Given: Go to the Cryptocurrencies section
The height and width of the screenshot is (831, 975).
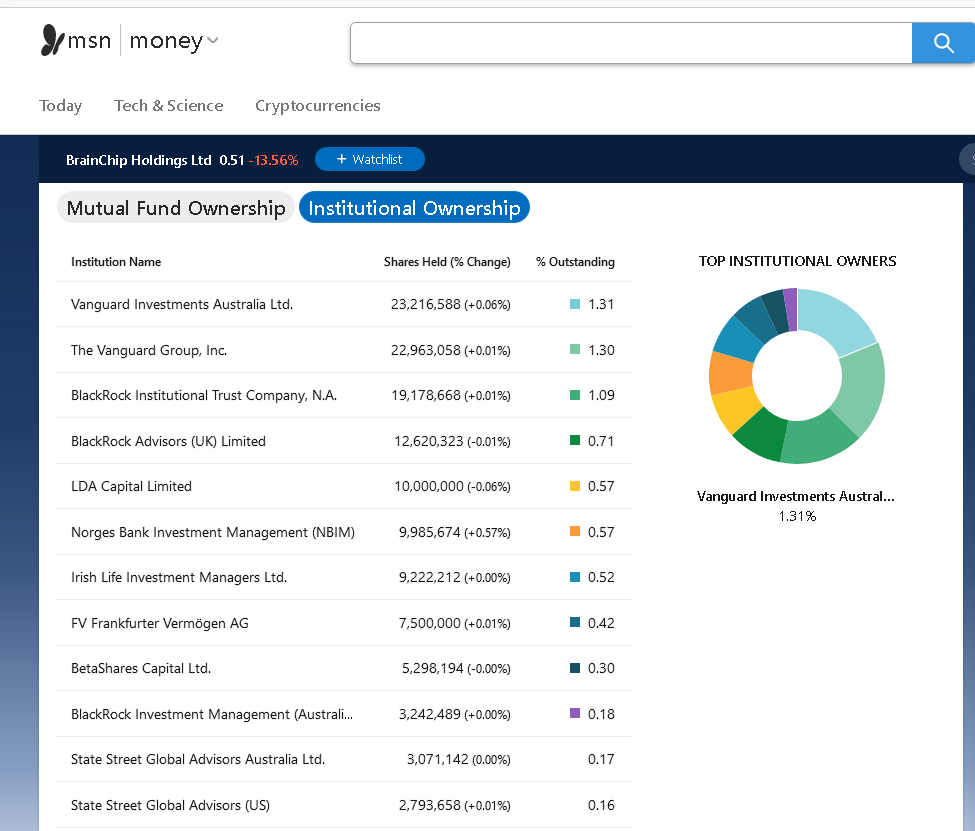Looking at the screenshot, I should click(317, 105).
